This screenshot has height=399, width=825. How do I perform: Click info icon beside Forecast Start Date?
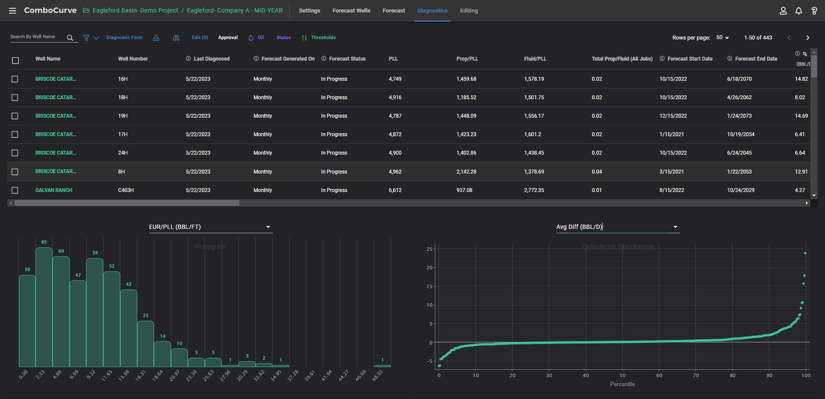662,59
